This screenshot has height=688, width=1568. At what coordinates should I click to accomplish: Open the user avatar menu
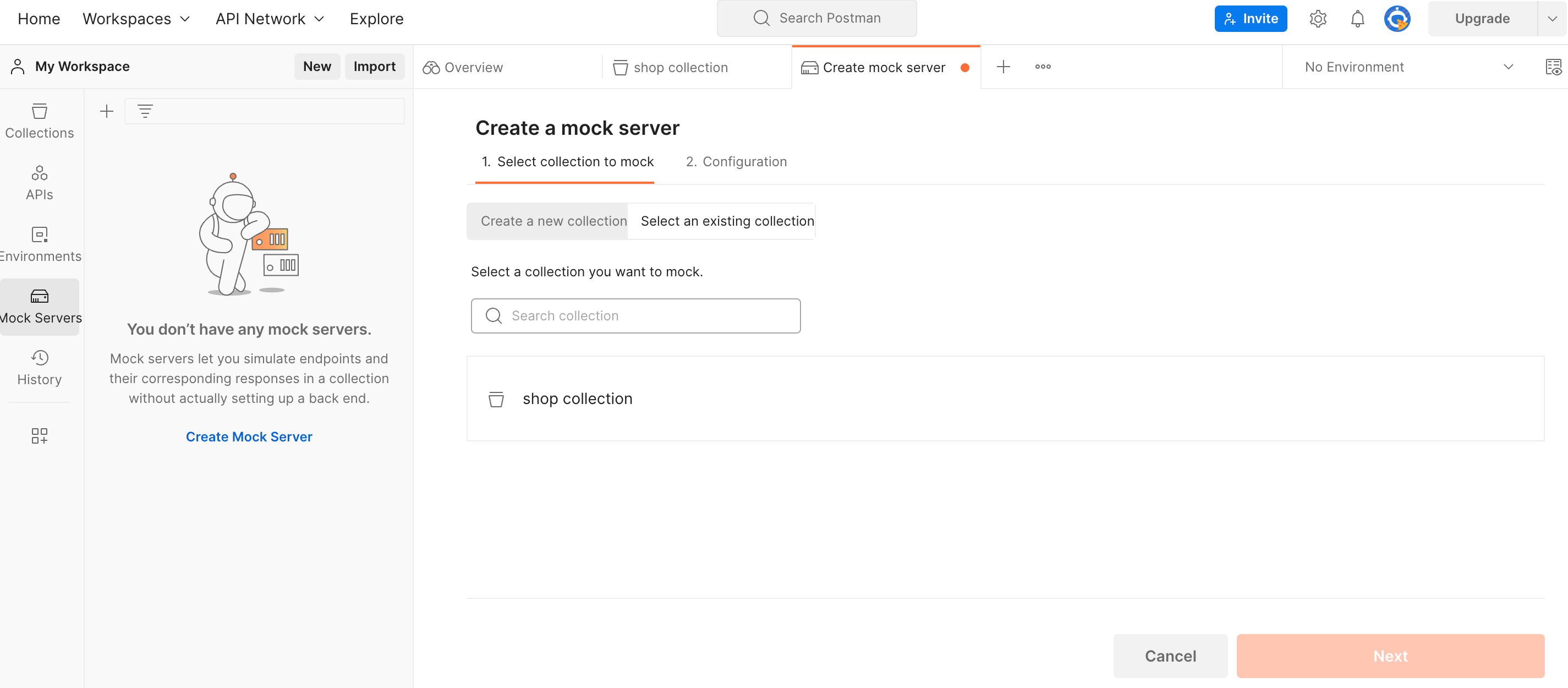[1397, 18]
